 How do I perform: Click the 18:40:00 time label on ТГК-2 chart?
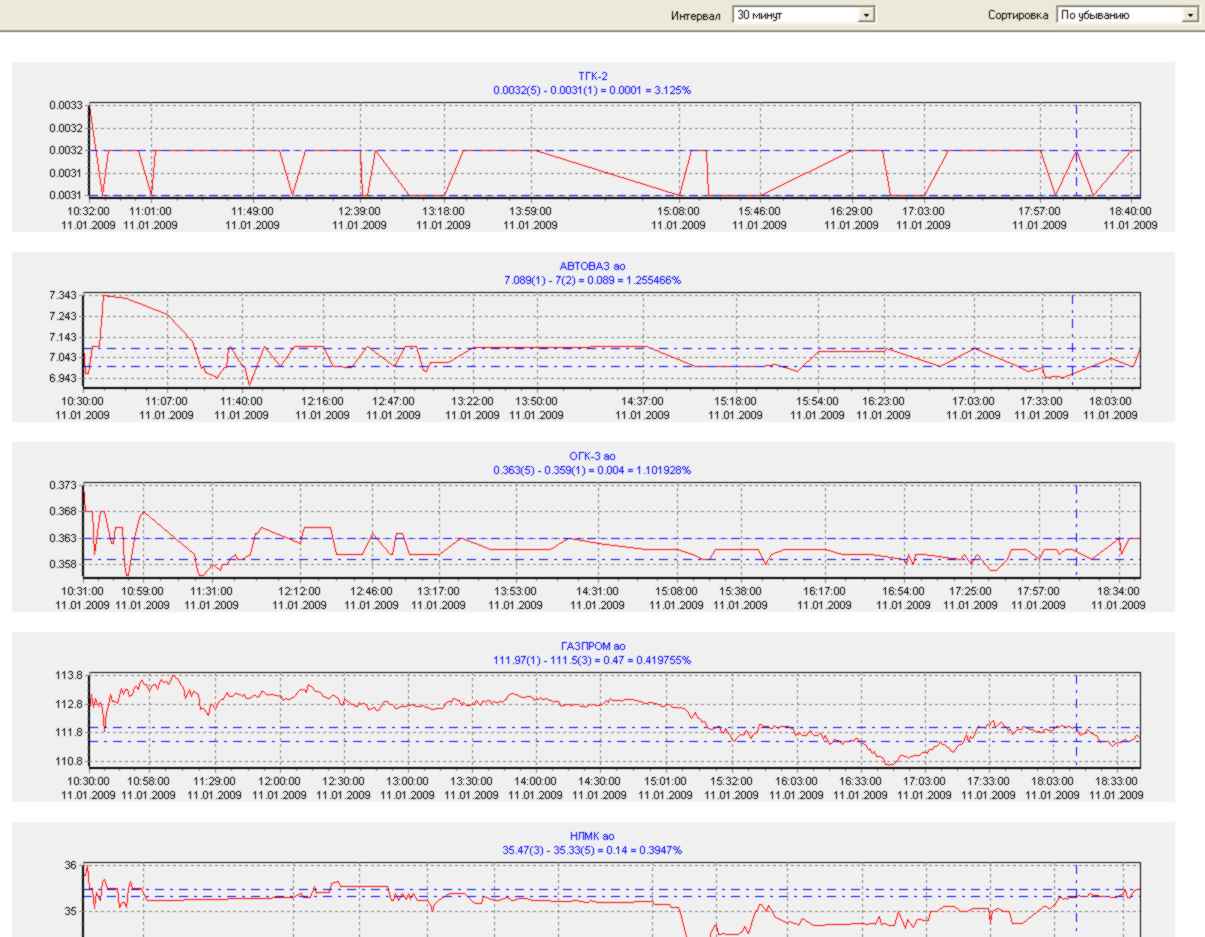coord(1130,211)
